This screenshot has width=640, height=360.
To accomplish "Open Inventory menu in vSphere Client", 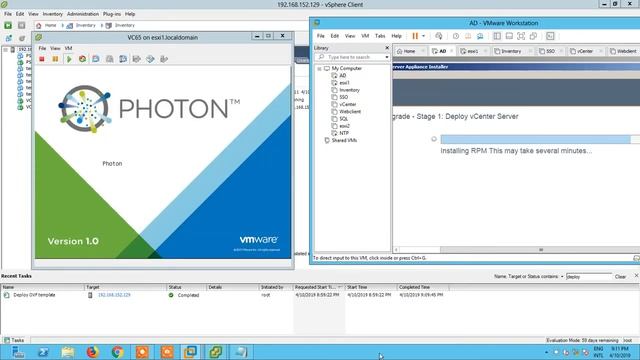I will click(x=53, y=14).
